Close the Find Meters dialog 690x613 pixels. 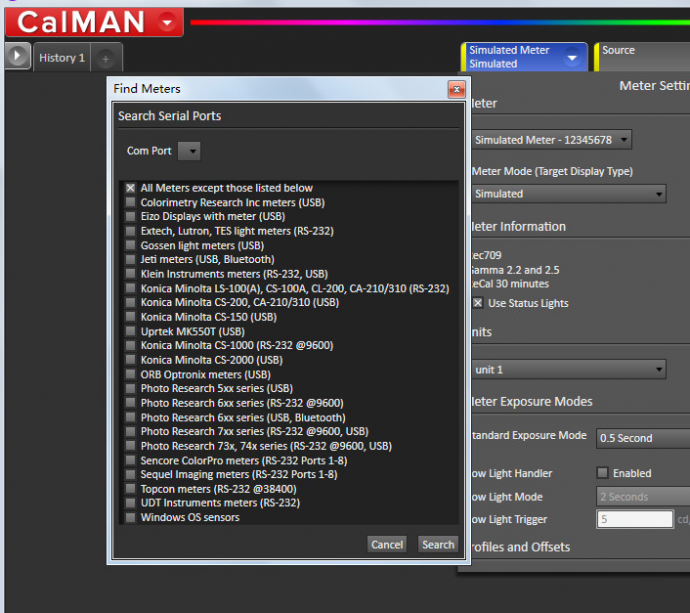[456, 89]
